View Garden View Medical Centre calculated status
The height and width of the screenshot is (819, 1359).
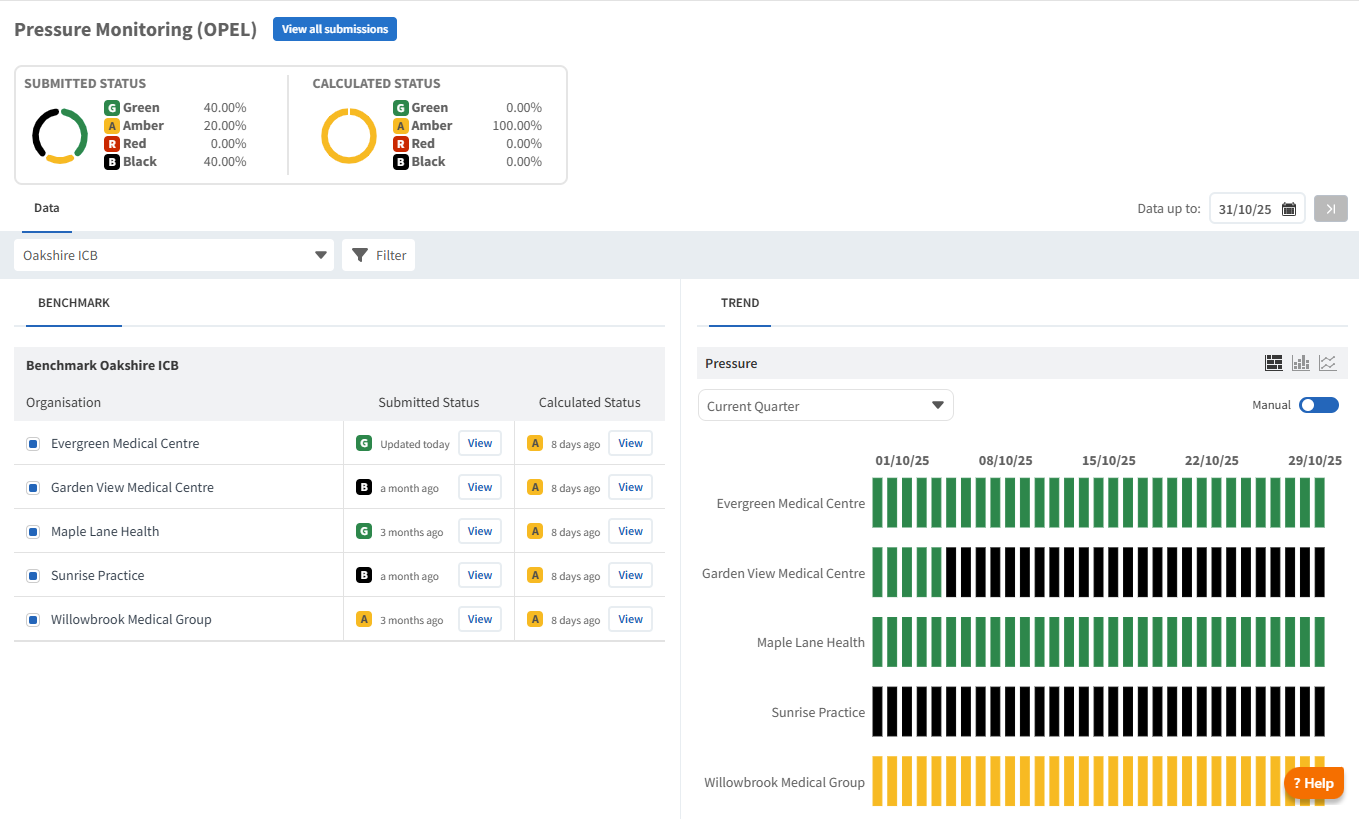click(x=630, y=487)
